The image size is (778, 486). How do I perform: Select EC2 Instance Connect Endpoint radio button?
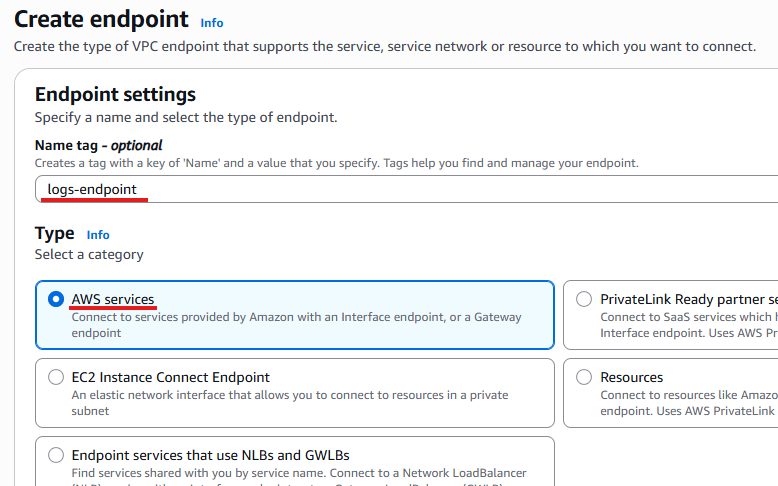56,378
